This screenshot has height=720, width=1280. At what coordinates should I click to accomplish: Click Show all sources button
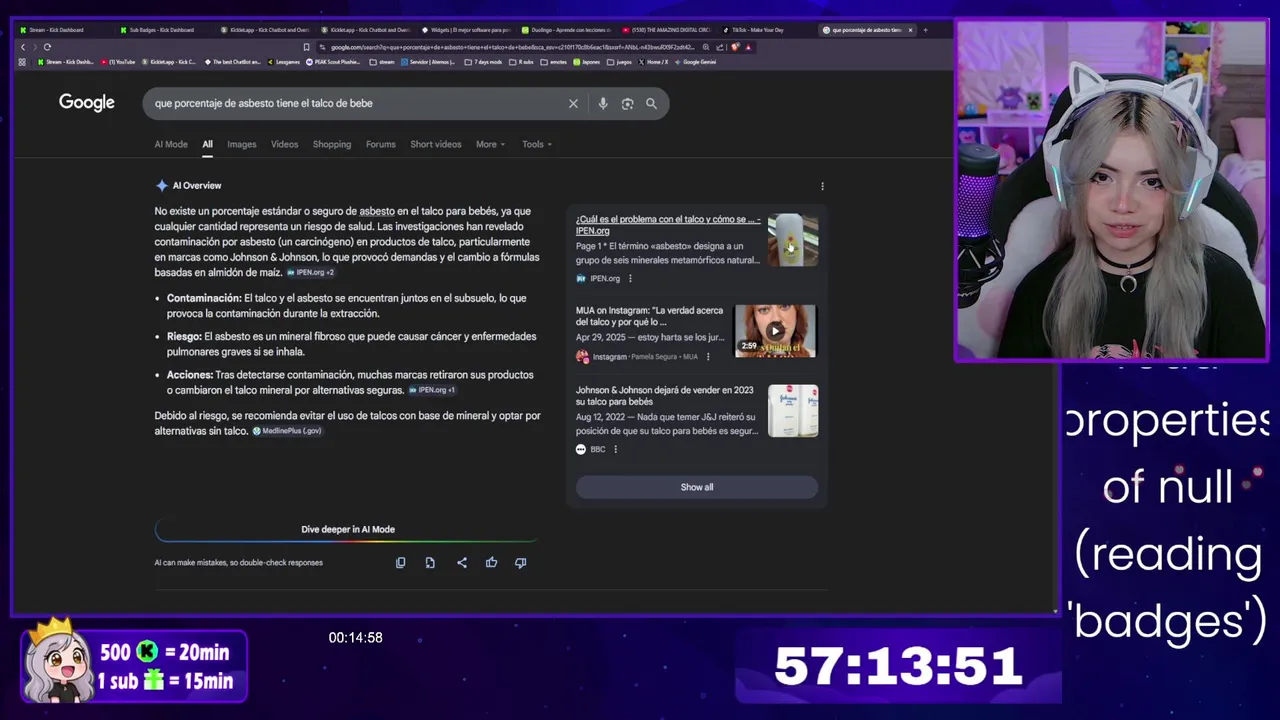click(x=697, y=487)
